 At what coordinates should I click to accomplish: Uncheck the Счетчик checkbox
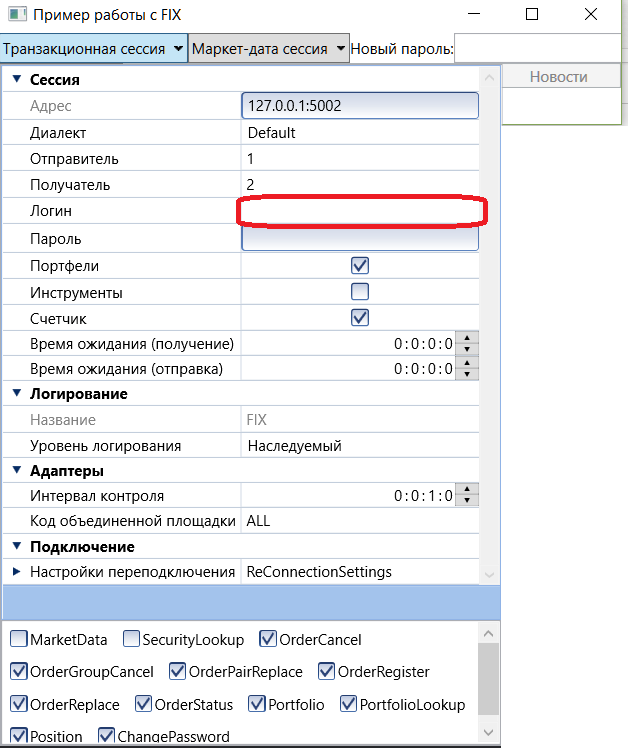(x=360, y=318)
